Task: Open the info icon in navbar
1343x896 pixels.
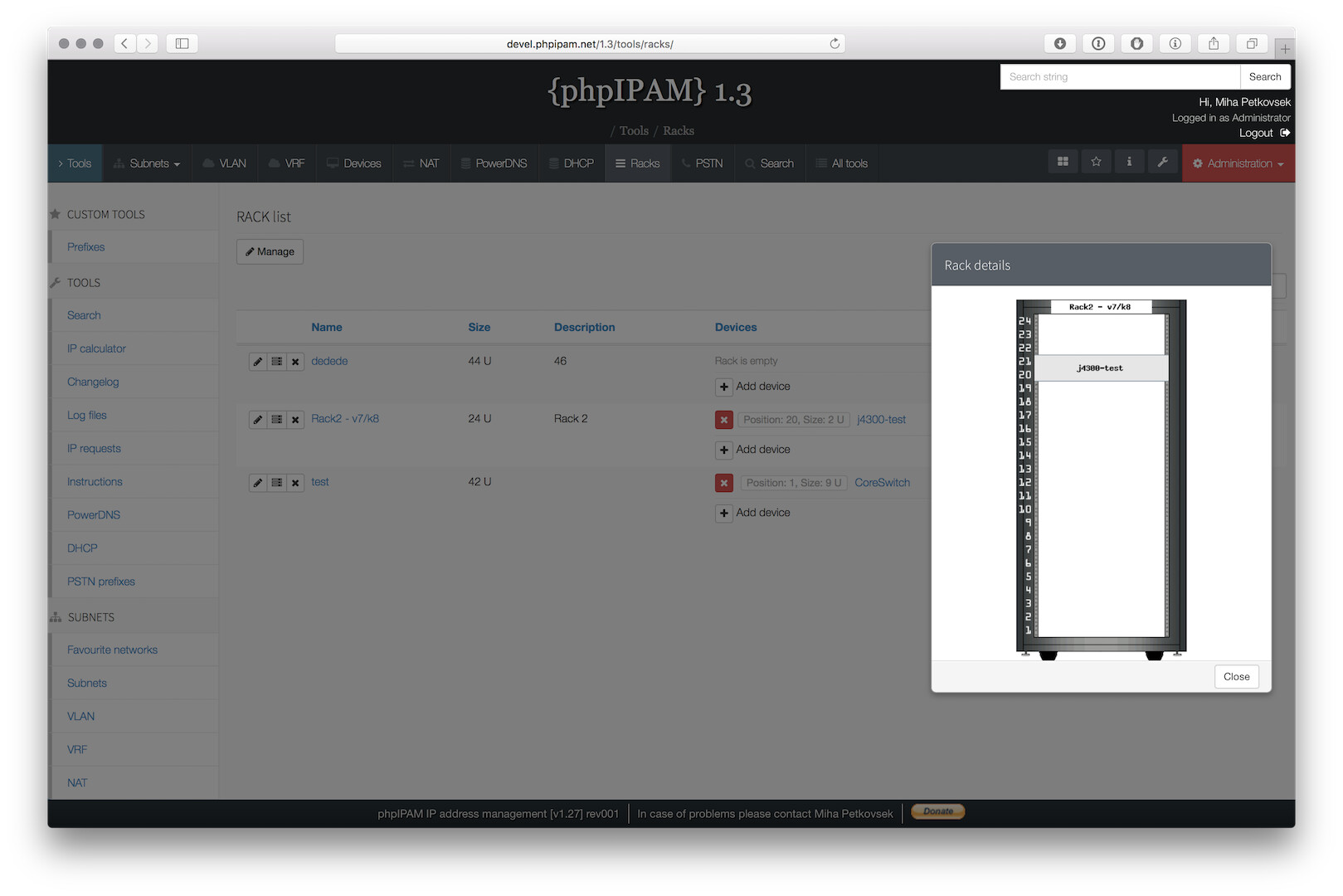Action: pyautogui.click(x=1129, y=162)
